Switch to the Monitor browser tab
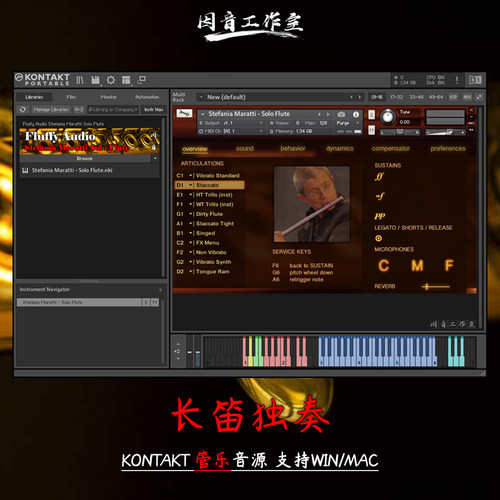The width and height of the screenshot is (500, 500). (x=109, y=97)
